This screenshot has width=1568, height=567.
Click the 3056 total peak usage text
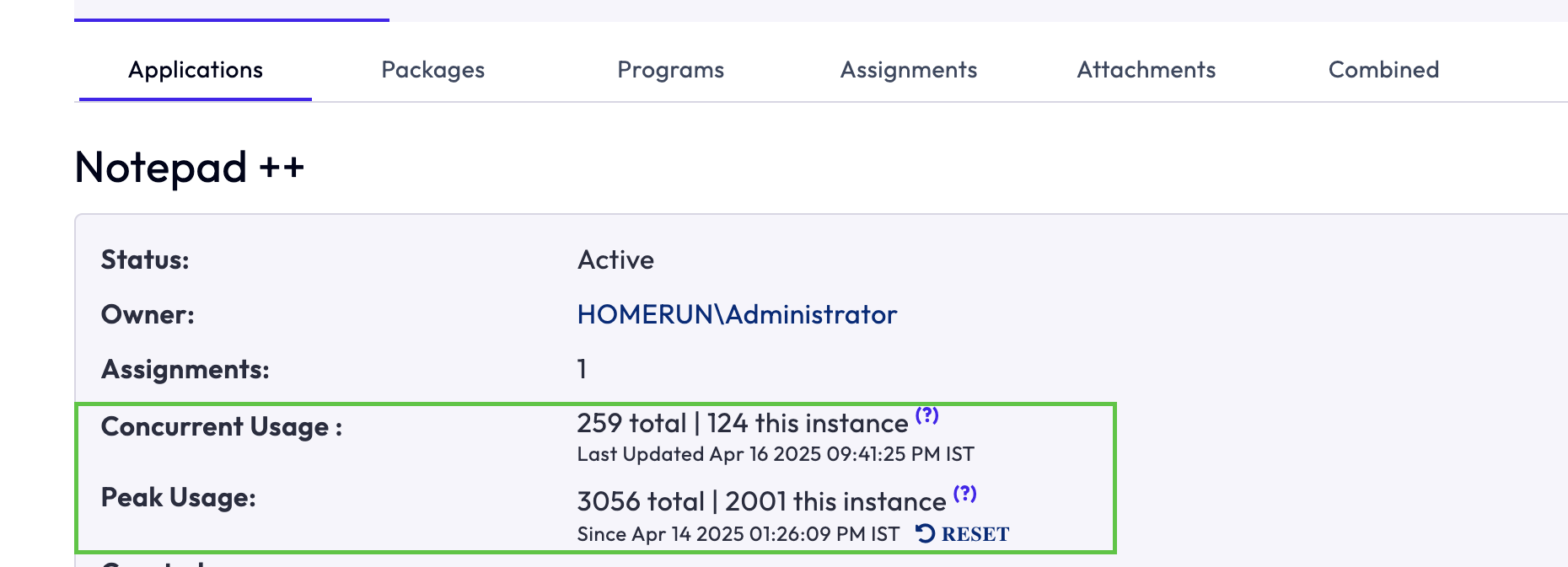coord(641,501)
